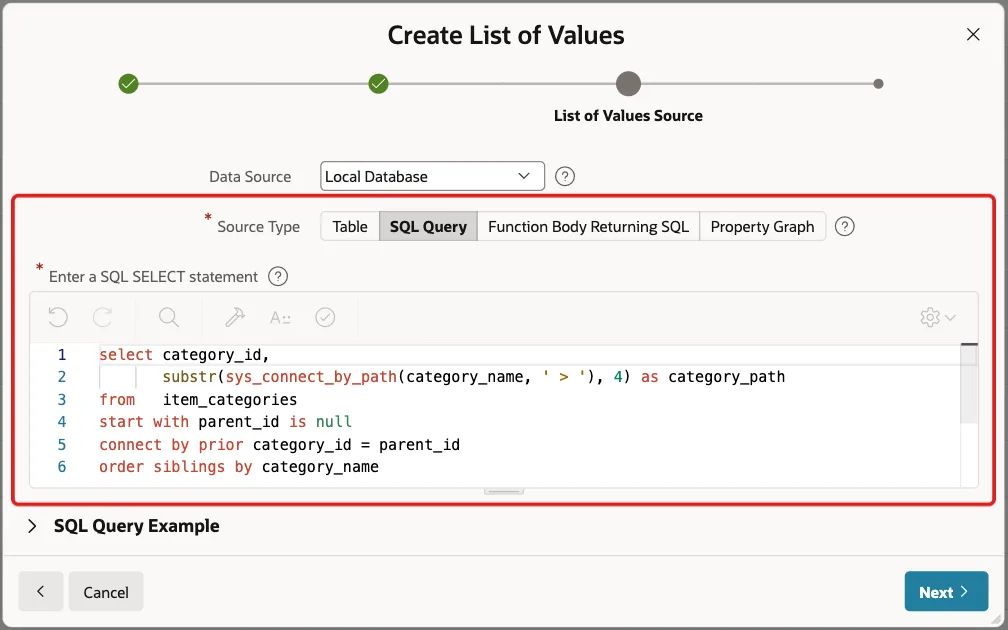Select the final wizard step dot
The width and height of the screenshot is (1008, 630).
click(x=878, y=84)
